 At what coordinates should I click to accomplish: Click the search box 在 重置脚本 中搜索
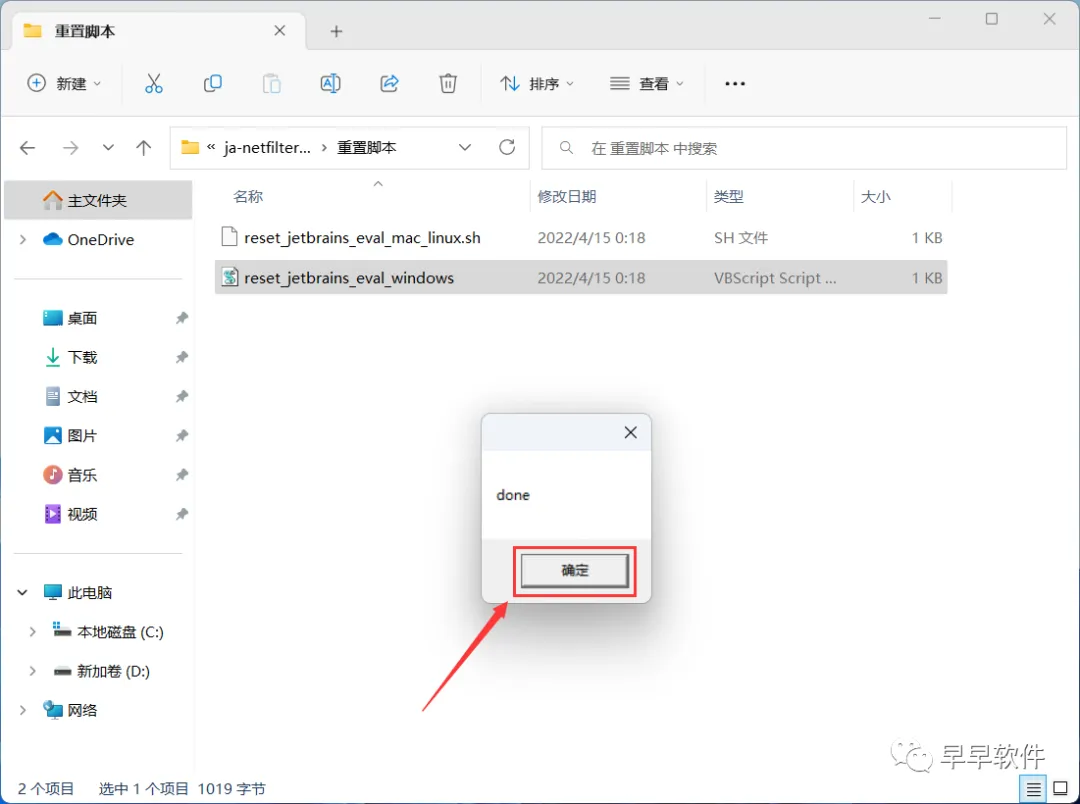(x=804, y=148)
